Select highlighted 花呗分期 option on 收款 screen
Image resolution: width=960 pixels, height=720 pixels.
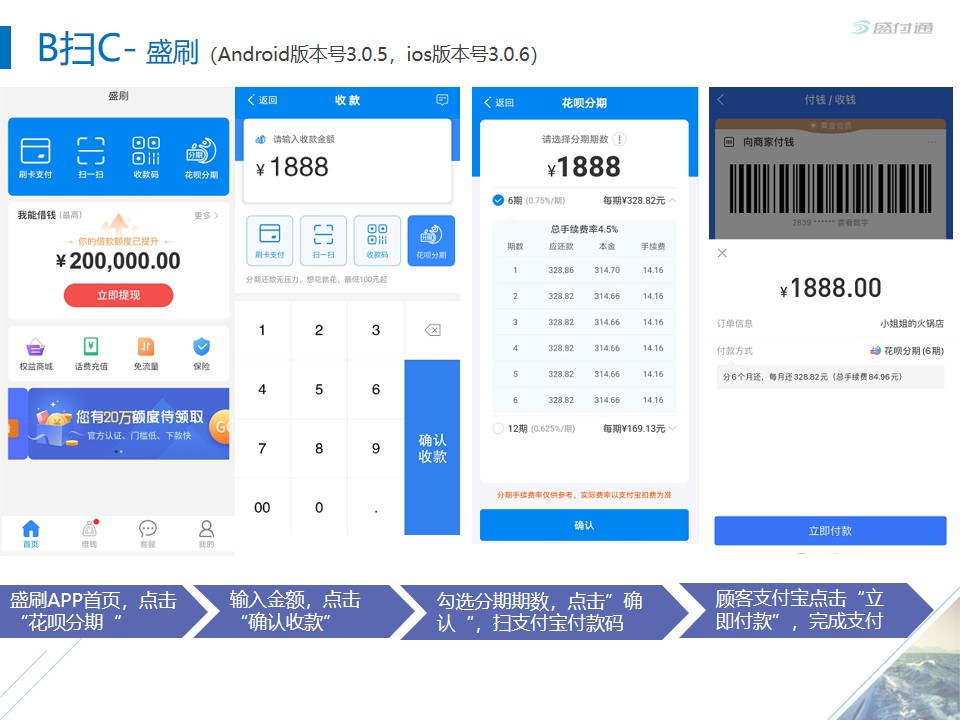[x=431, y=241]
